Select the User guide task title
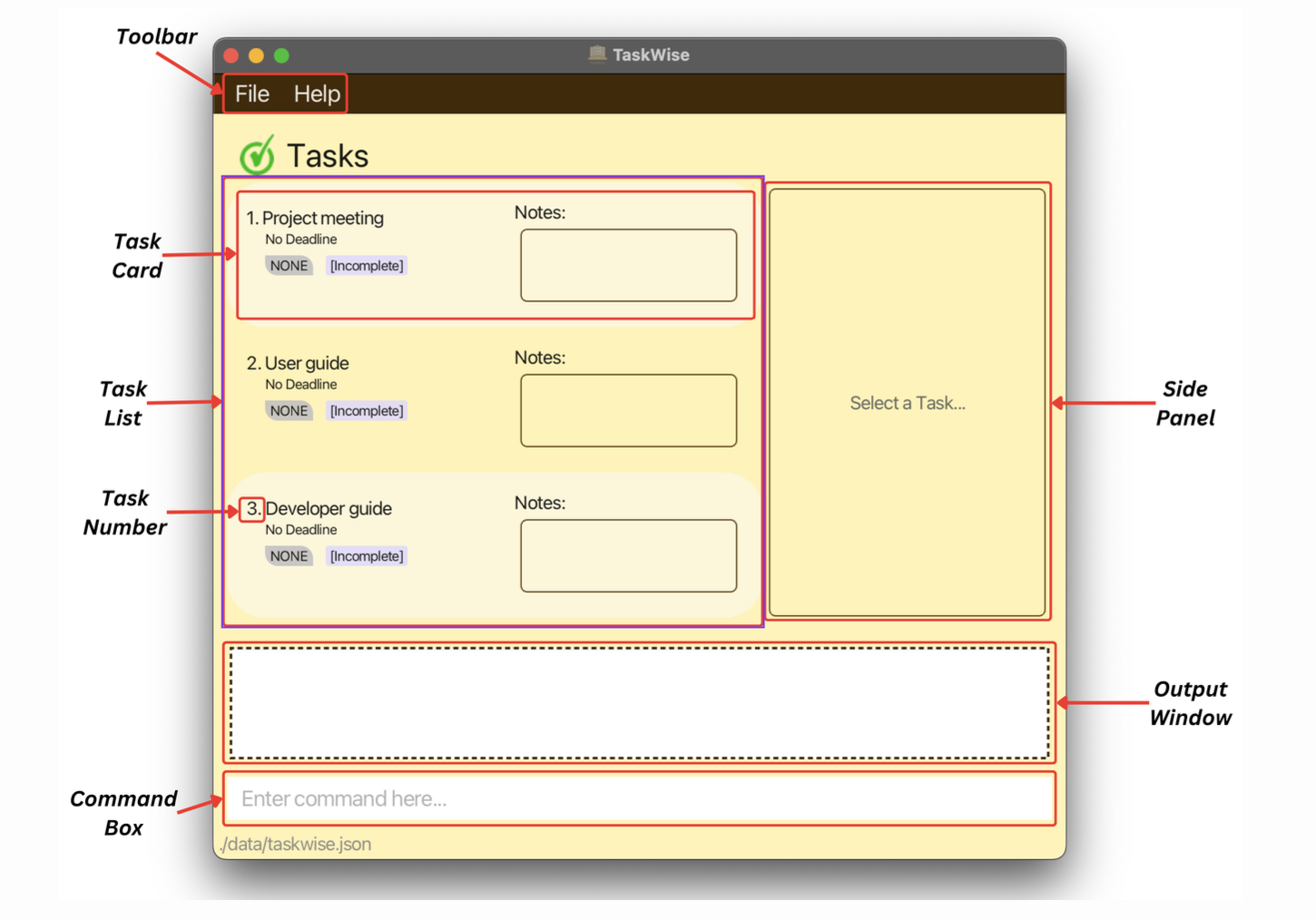 tap(307, 363)
